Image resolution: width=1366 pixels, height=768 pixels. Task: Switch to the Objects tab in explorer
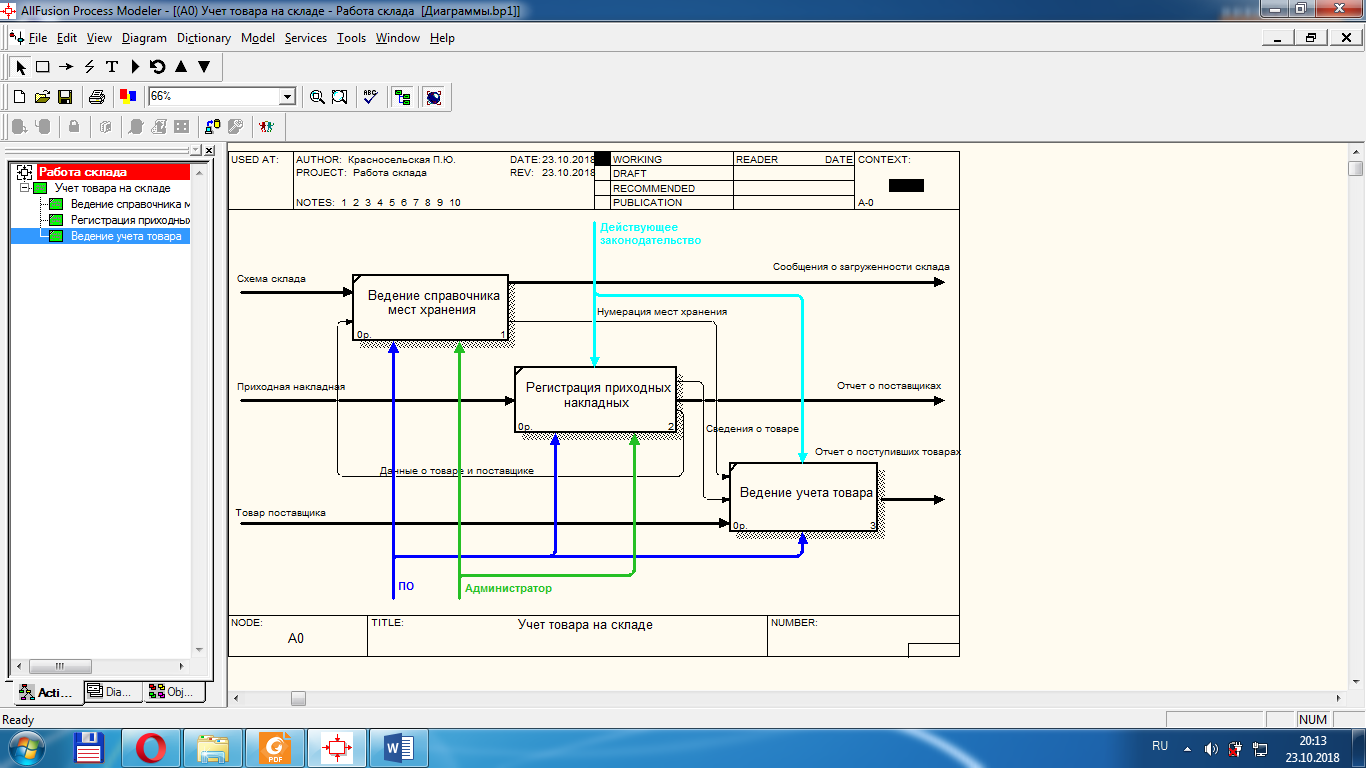click(x=174, y=692)
